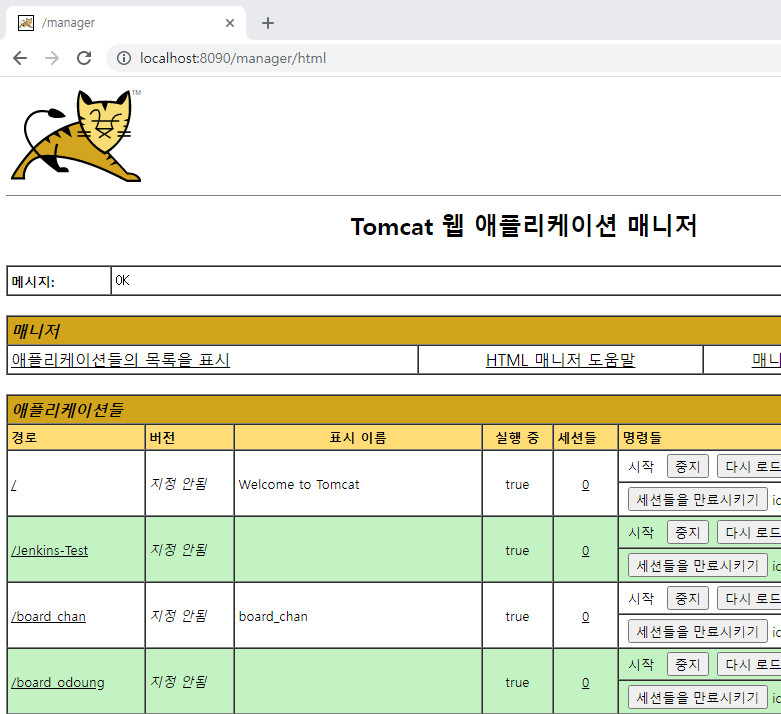Open the /board_chan application path
This screenshot has width=781, height=714.
(48, 616)
